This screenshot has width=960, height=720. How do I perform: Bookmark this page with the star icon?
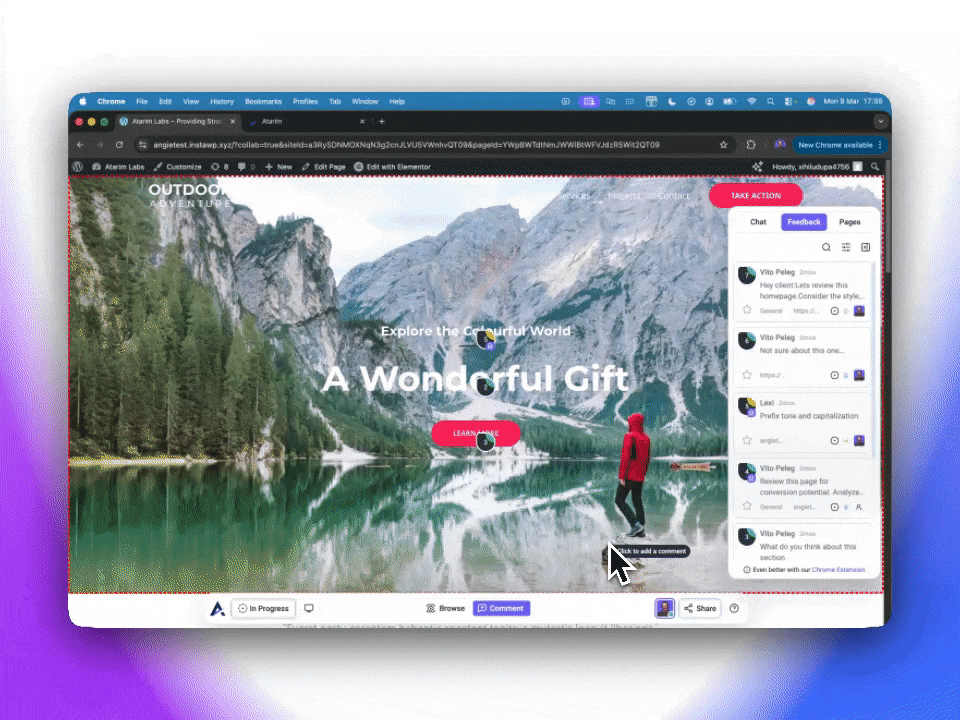tap(723, 144)
